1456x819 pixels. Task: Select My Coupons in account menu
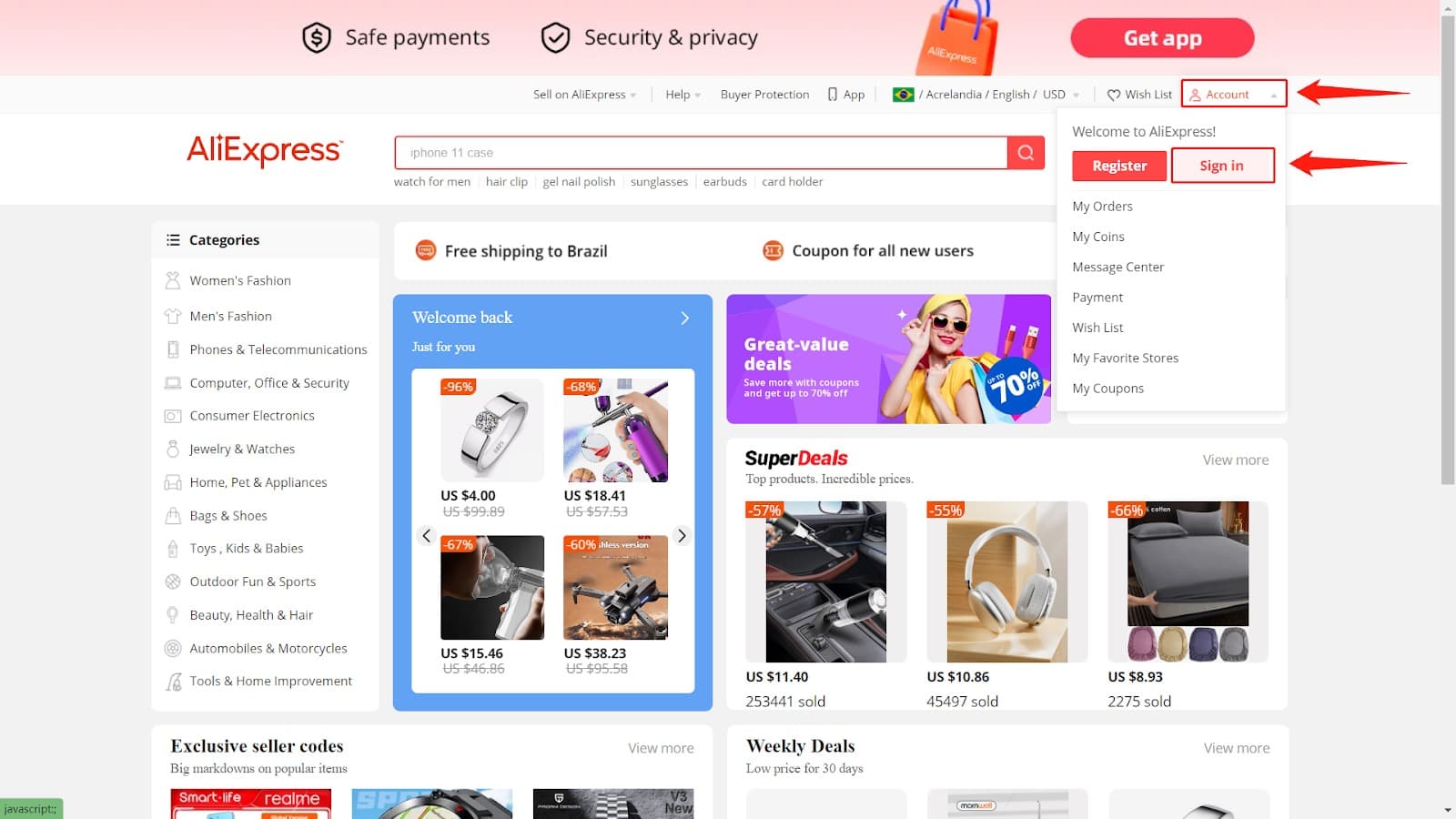click(x=1107, y=389)
